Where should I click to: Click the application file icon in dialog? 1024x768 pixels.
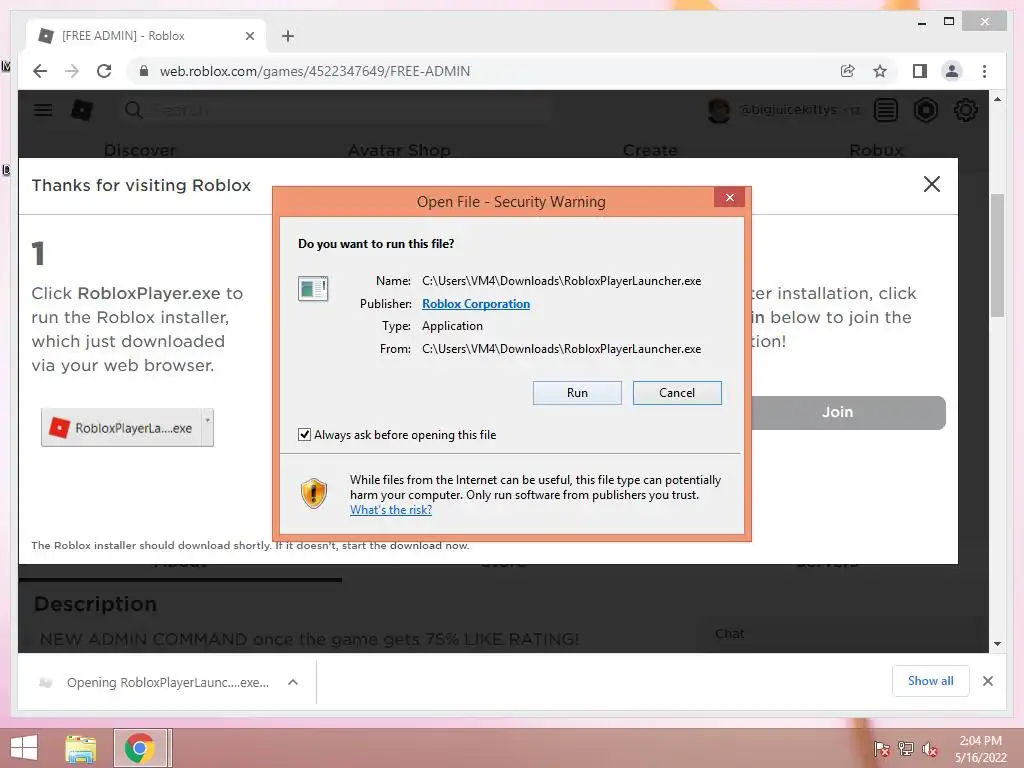(x=313, y=288)
